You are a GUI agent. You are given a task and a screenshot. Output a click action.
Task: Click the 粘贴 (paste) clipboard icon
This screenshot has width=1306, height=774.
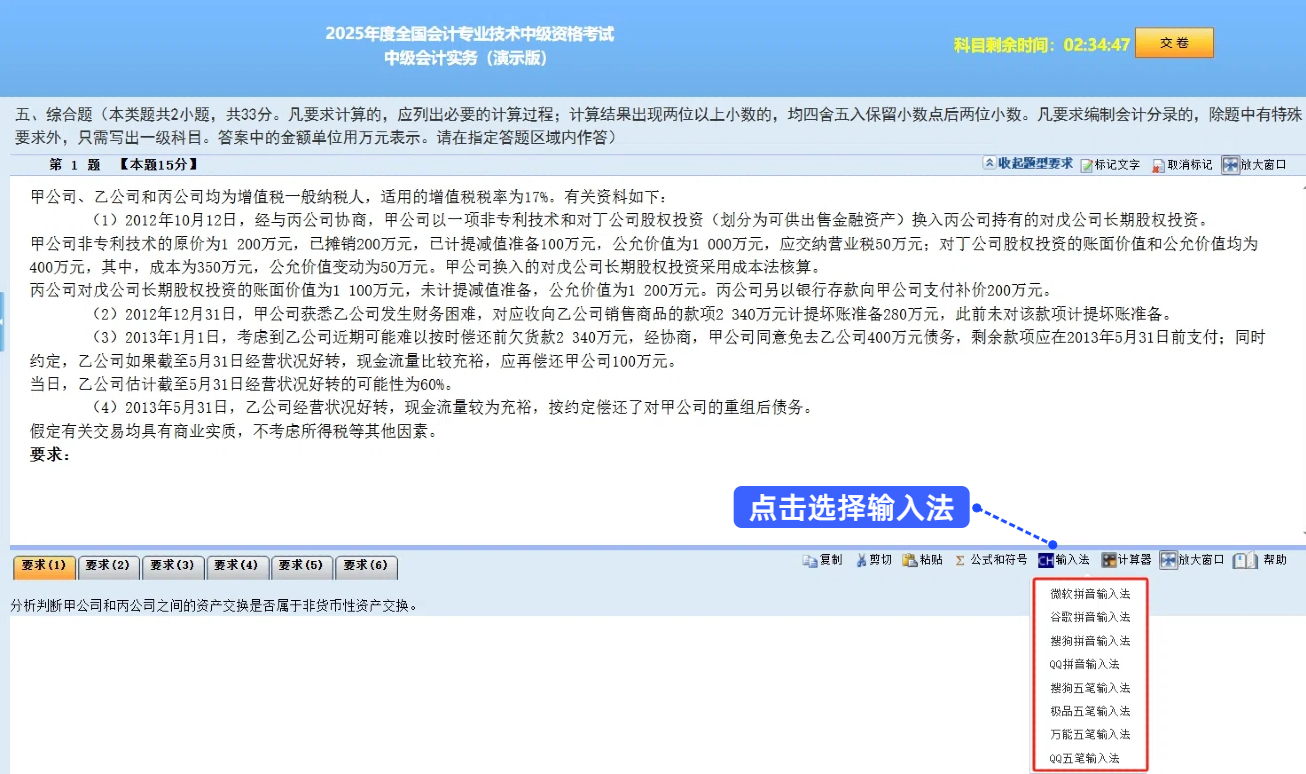922,560
